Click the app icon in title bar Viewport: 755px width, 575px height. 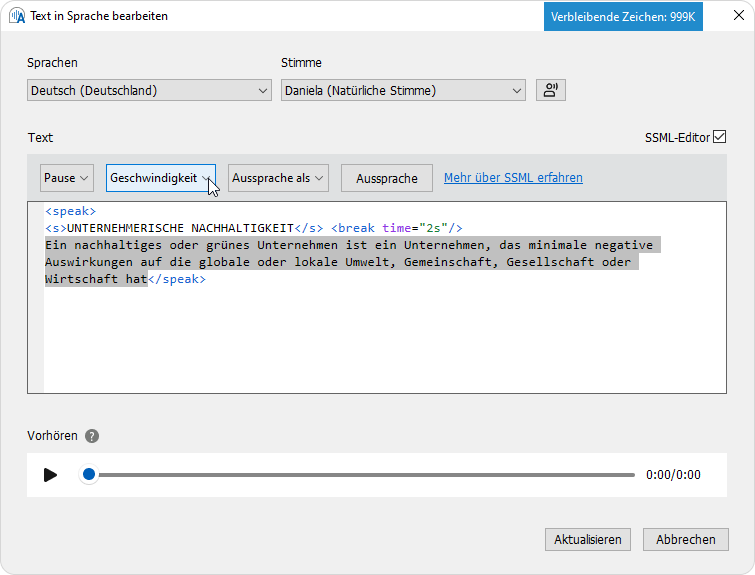click(x=16, y=16)
